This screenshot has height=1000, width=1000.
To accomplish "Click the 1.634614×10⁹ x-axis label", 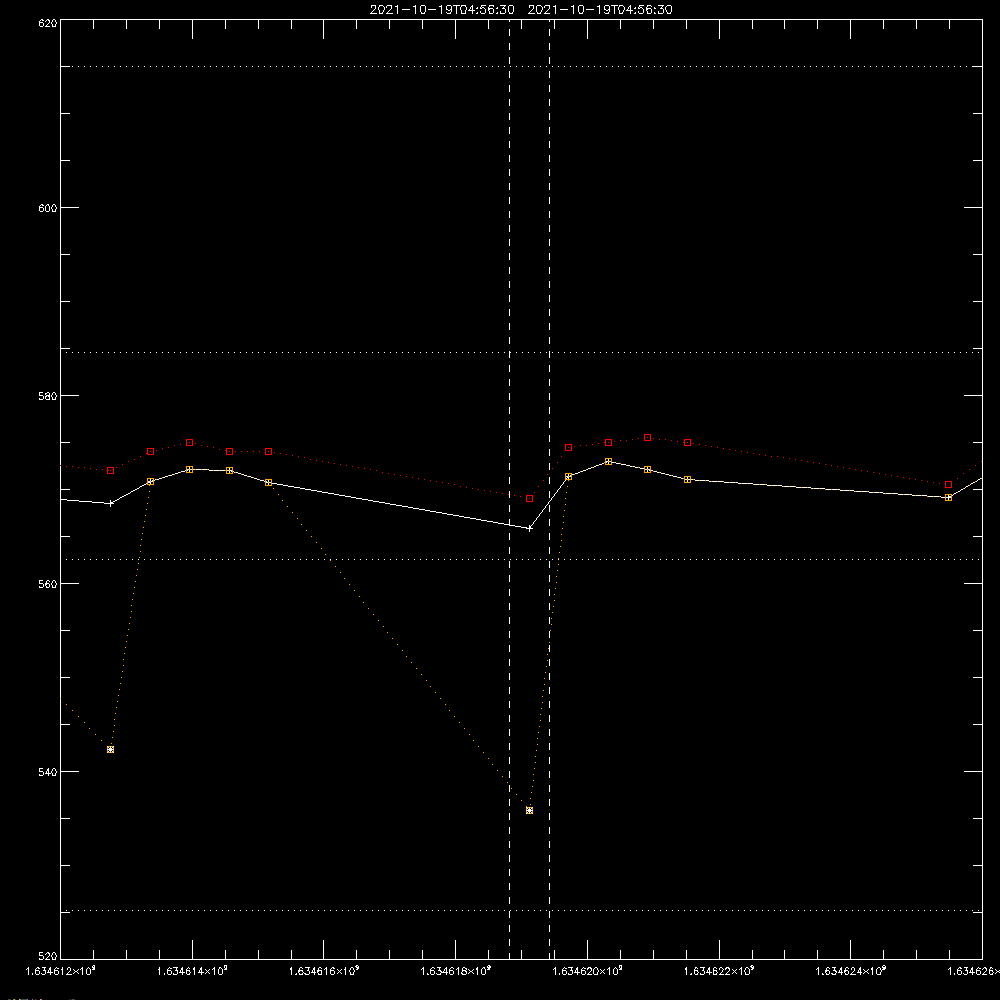I will click(192, 971).
